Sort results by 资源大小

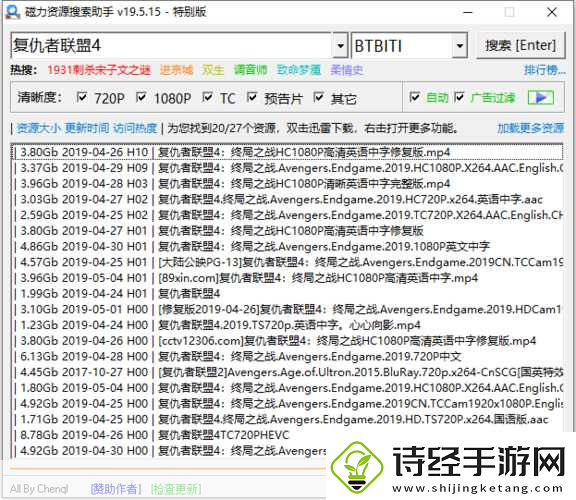pyautogui.click(x=39, y=128)
